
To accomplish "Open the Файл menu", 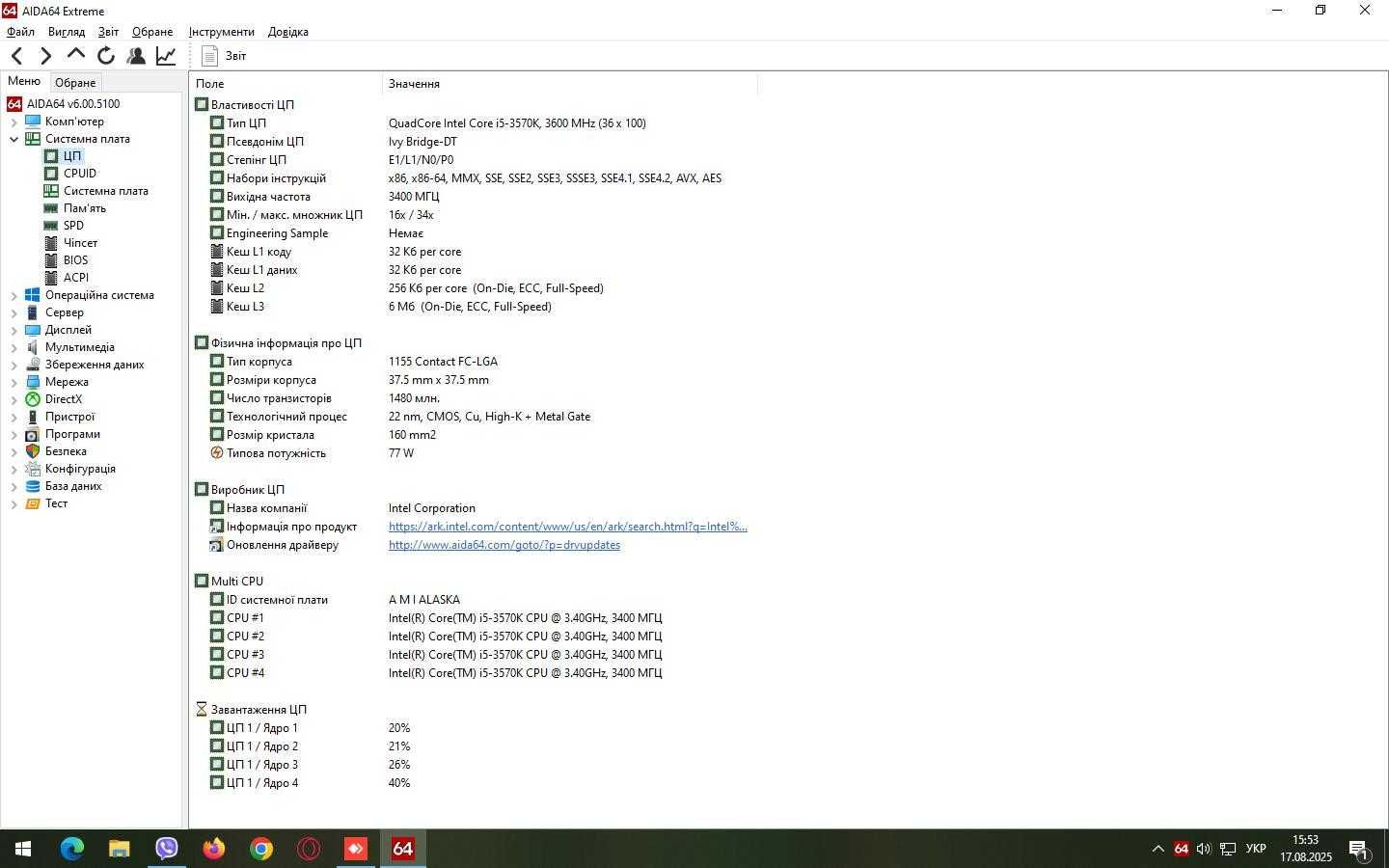I will [20, 32].
